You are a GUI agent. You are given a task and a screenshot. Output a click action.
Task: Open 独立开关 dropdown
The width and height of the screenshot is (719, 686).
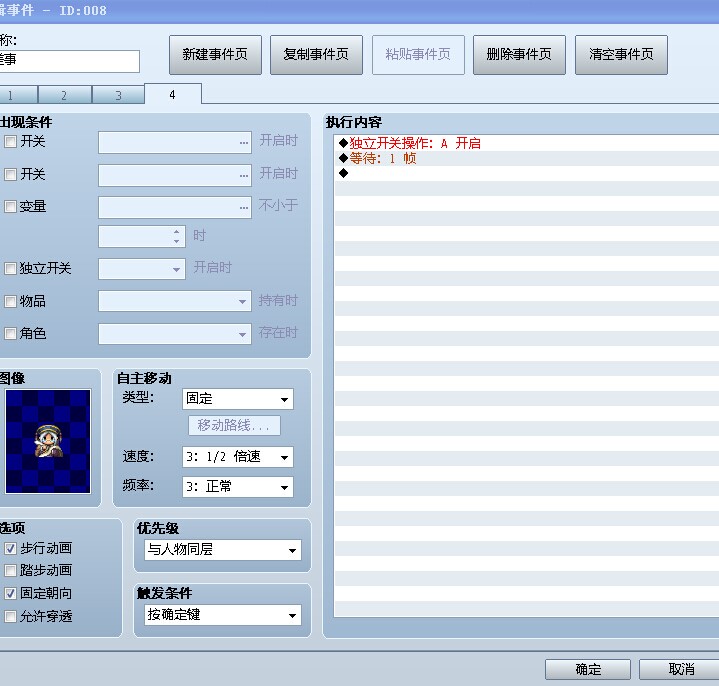pos(142,269)
